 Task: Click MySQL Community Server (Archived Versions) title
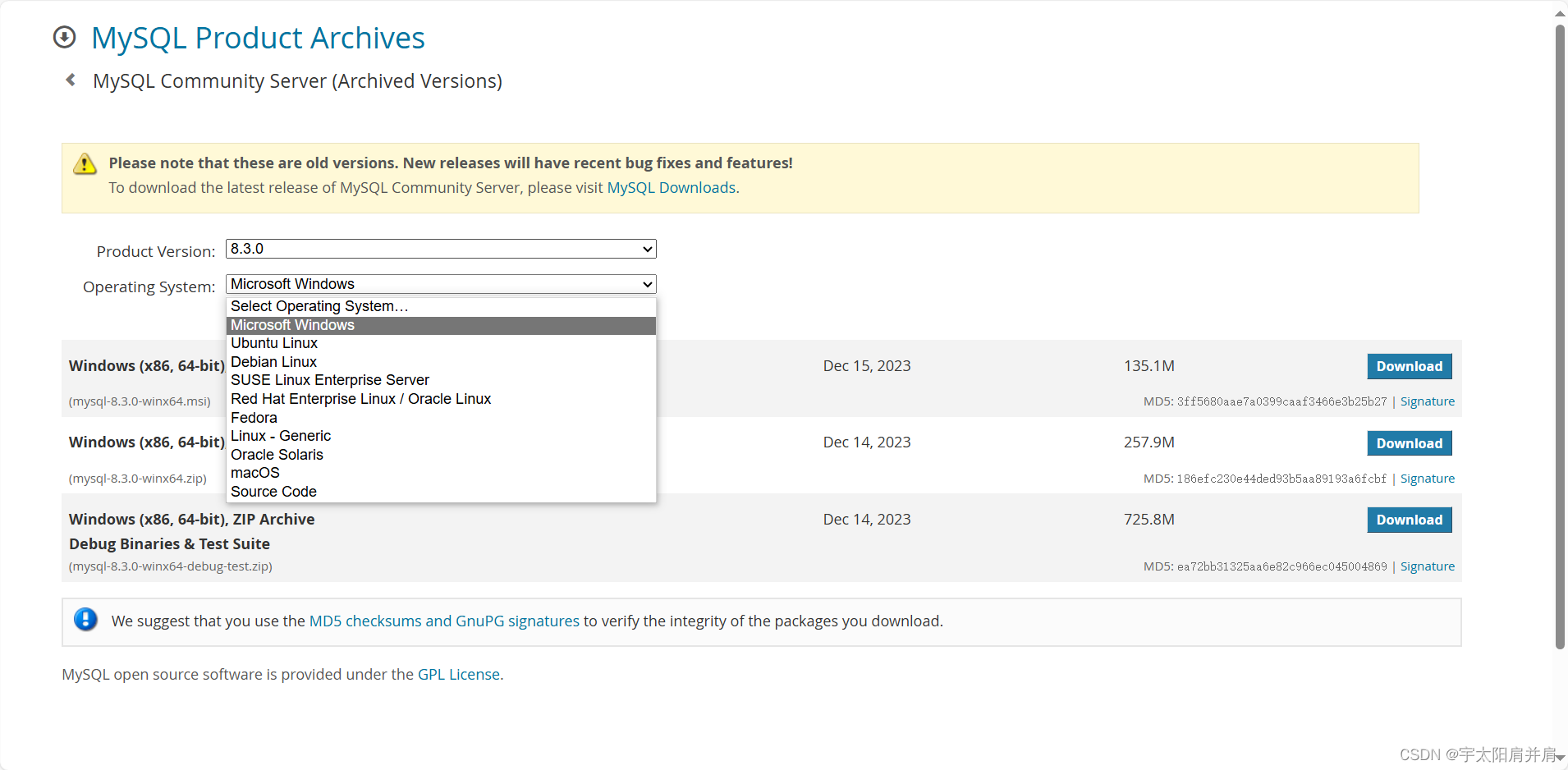point(297,81)
